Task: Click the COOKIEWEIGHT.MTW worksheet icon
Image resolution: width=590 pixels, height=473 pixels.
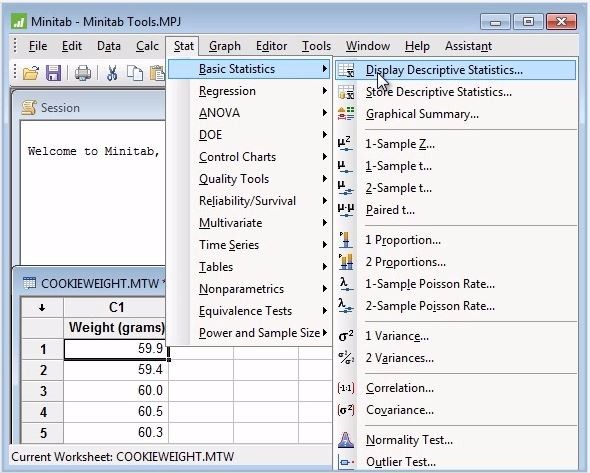Action: coord(29,283)
